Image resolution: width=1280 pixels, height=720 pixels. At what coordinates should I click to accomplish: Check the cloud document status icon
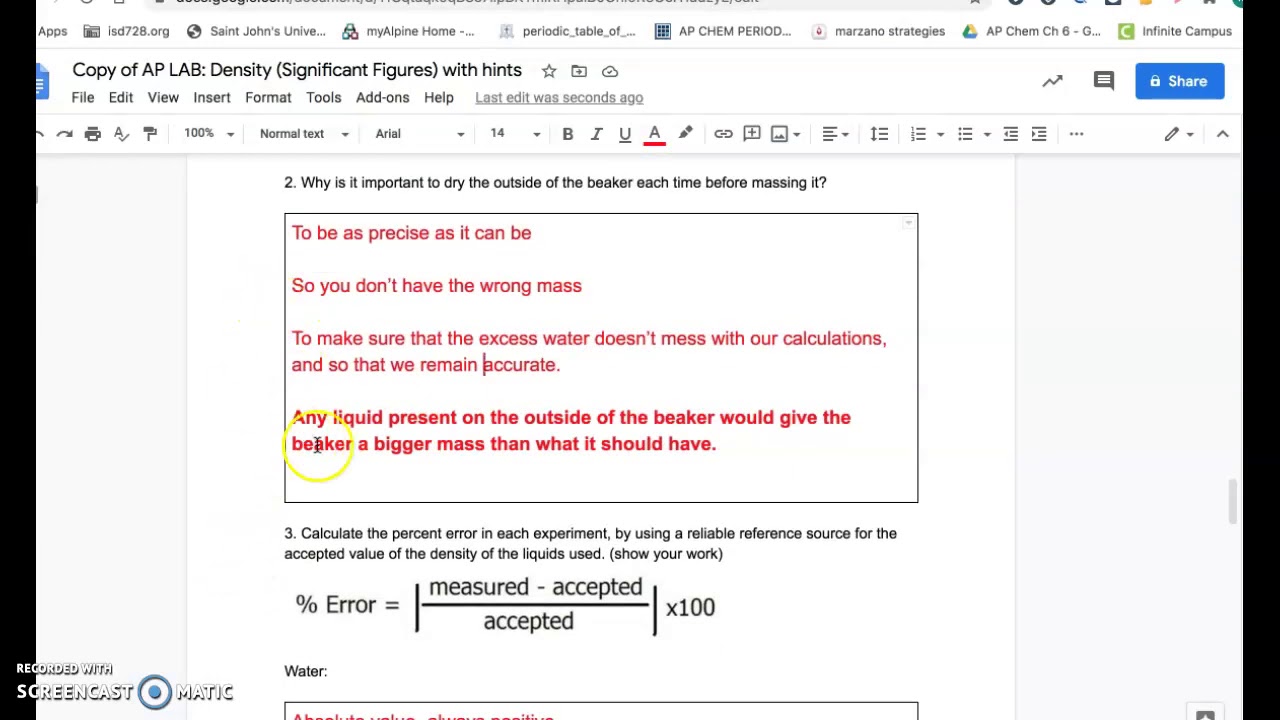coord(610,71)
